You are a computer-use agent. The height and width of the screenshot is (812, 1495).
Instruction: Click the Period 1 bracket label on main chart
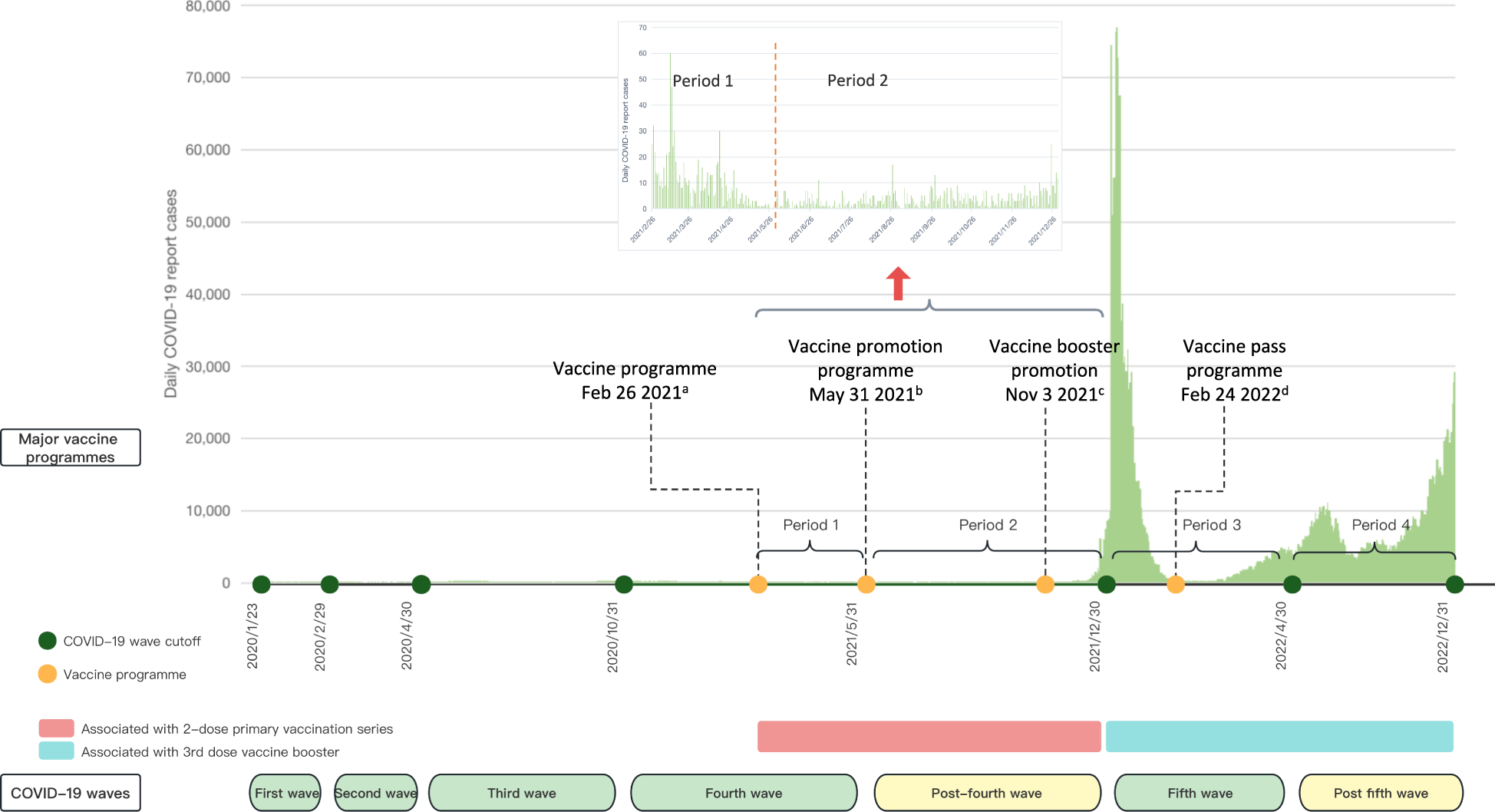click(x=810, y=525)
